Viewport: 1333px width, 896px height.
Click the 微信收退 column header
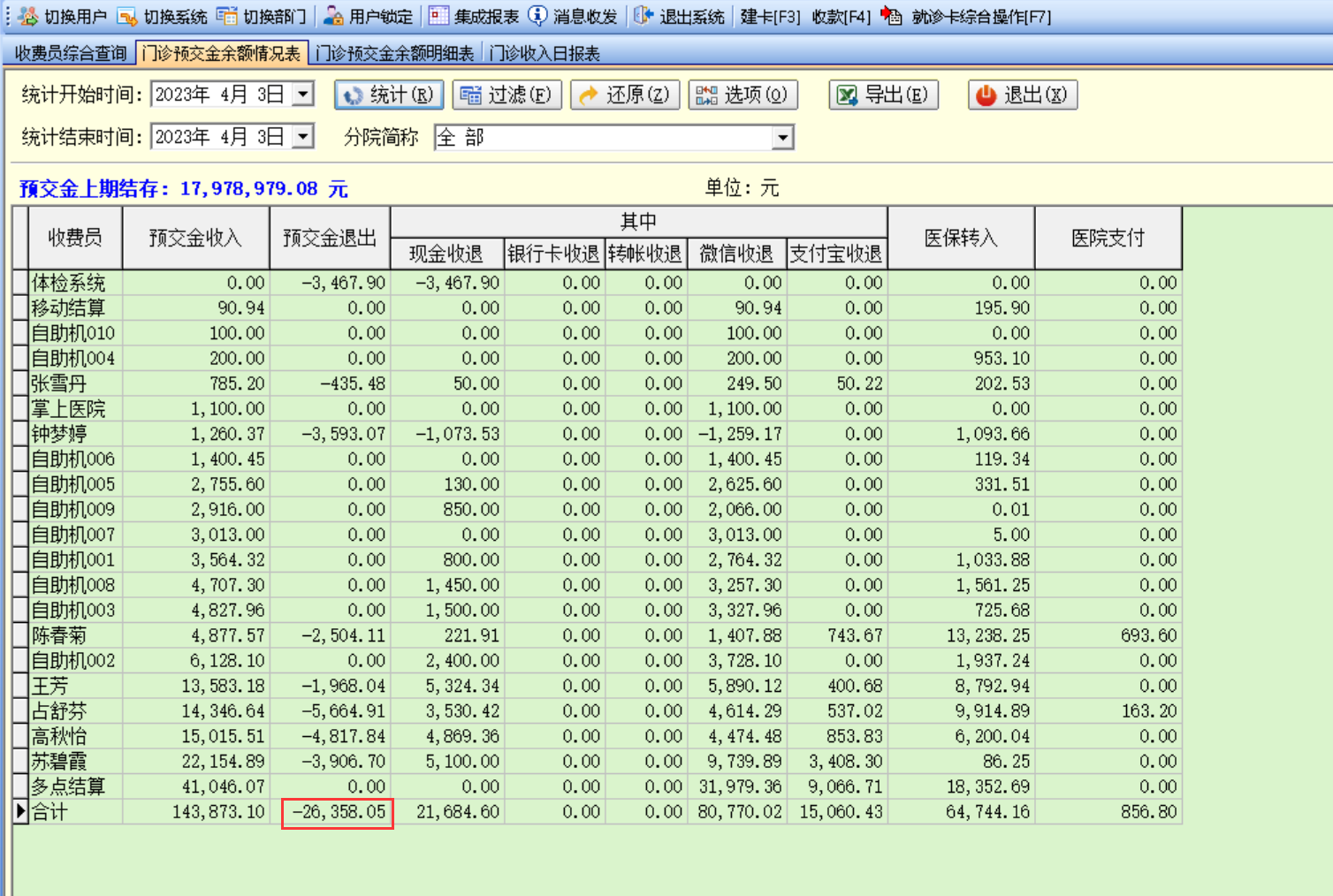(736, 254)
